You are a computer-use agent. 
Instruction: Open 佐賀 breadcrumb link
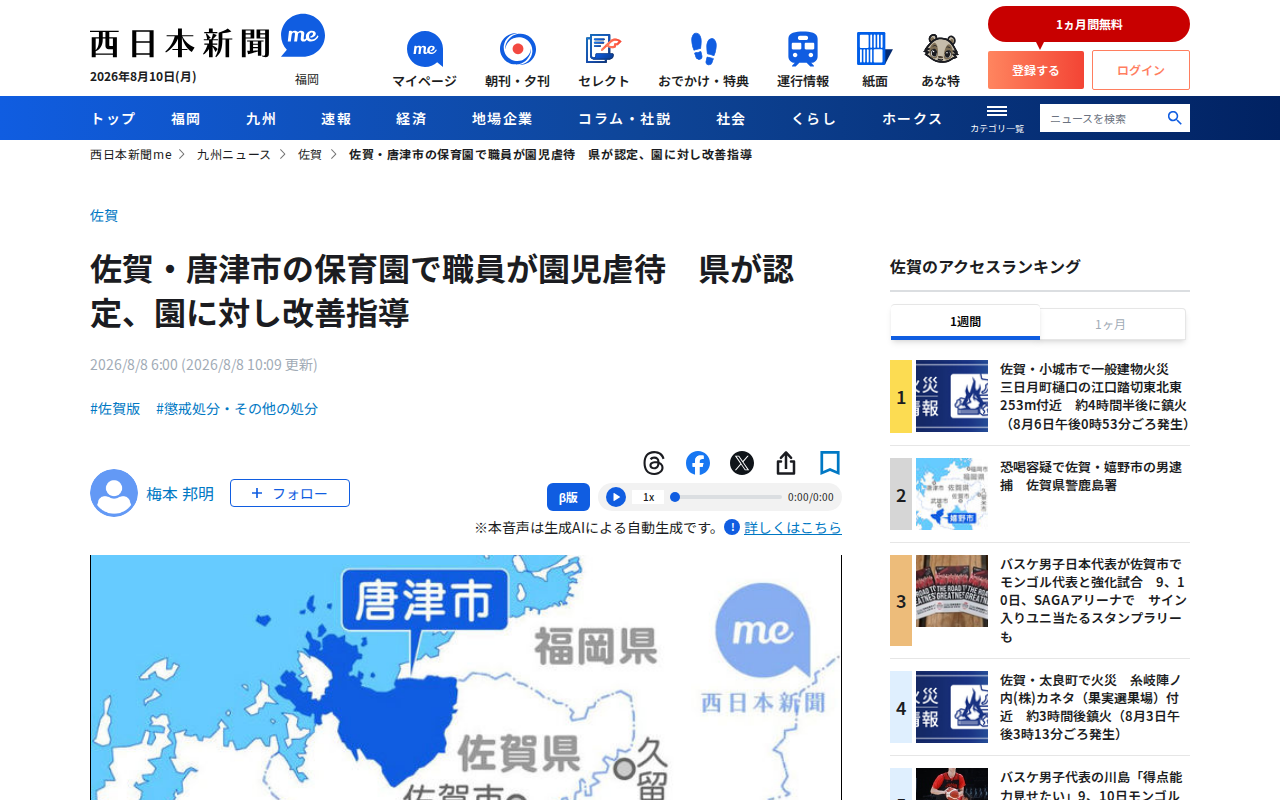[x=310, y=155]
